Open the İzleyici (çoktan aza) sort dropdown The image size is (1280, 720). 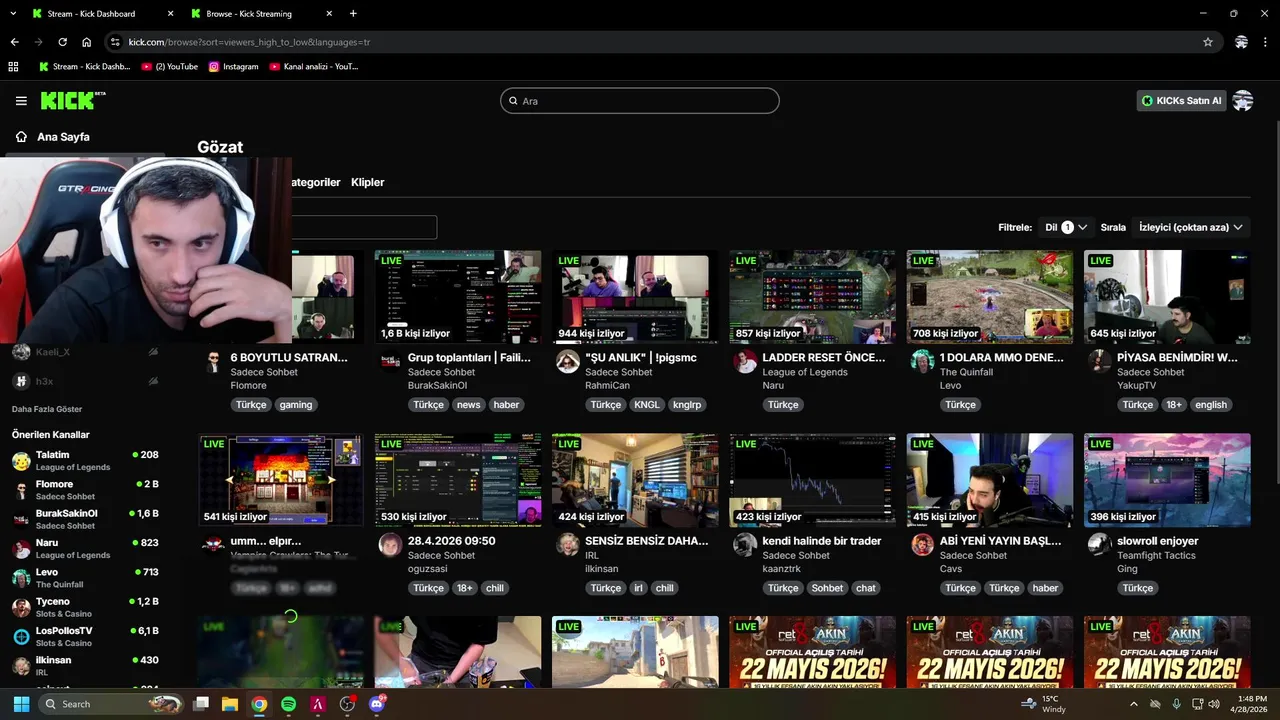1190,227
